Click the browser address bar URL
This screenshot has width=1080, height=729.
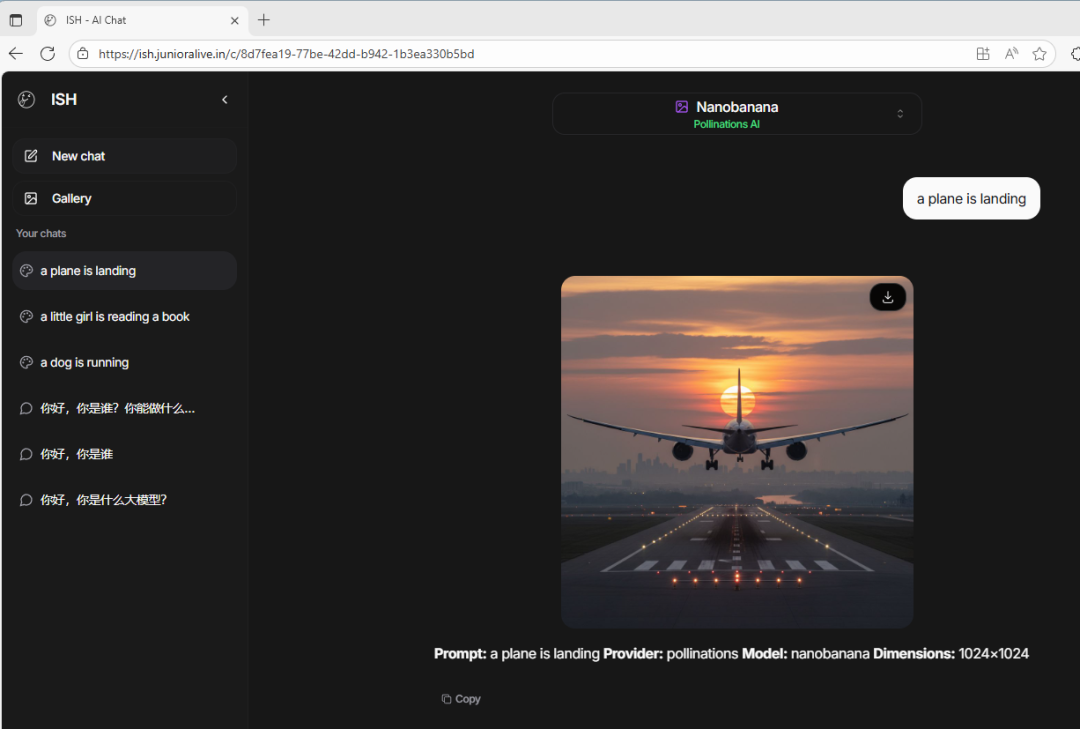(286, 54)
